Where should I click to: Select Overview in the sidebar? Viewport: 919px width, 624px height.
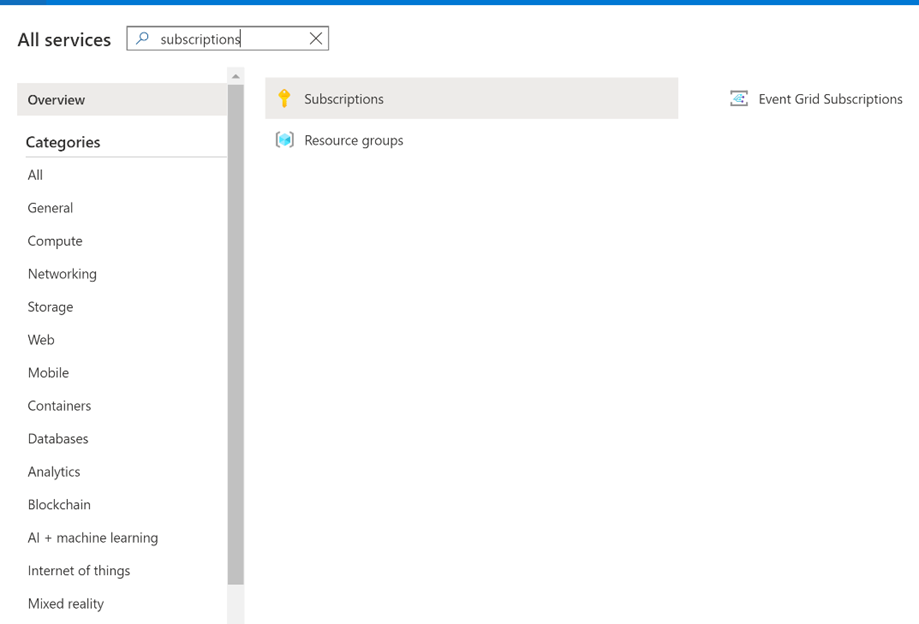click(57, 100)
